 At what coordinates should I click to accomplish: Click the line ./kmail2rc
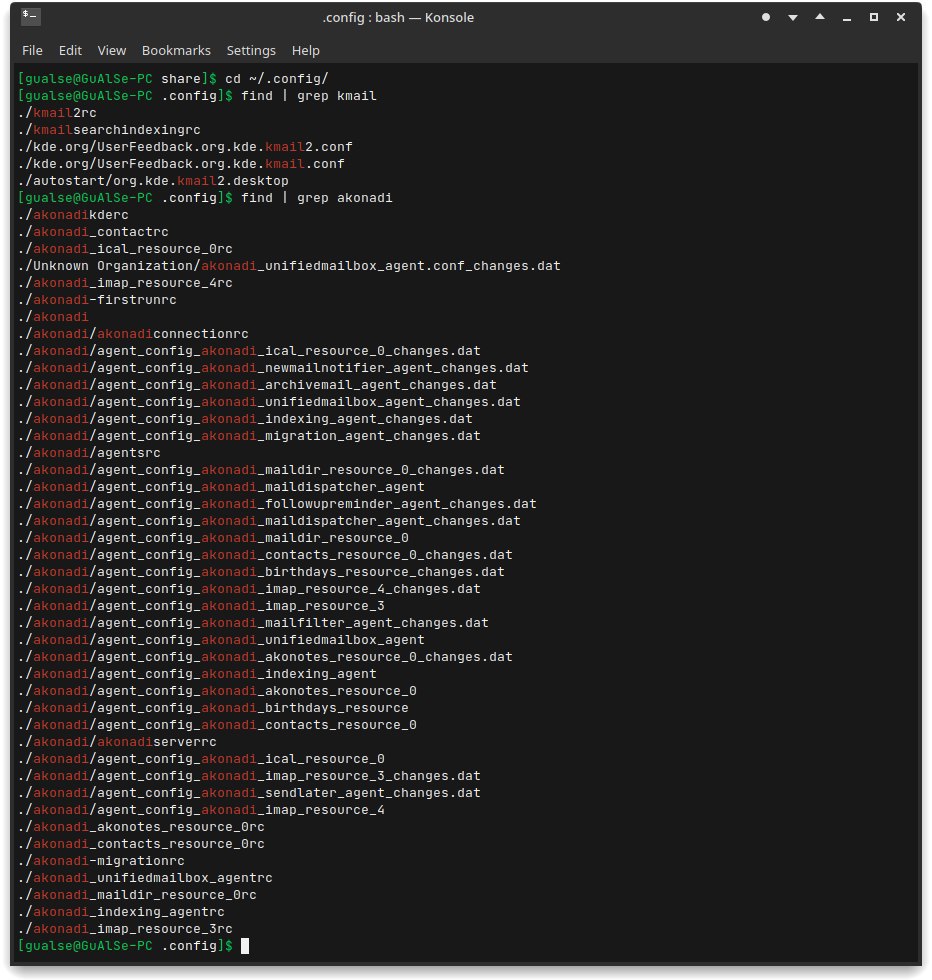(x=58, y=113)
